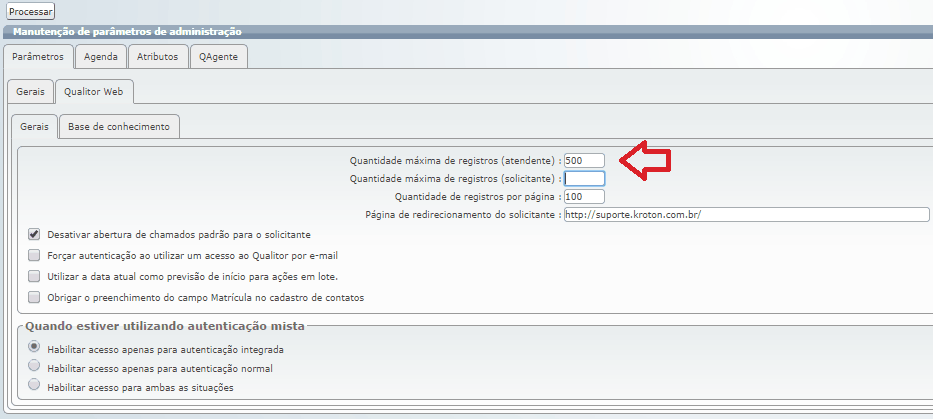Select the Qualitor Web tab
Screen dimensions: 934x420
pyautogui.click(x=93, y=92)
